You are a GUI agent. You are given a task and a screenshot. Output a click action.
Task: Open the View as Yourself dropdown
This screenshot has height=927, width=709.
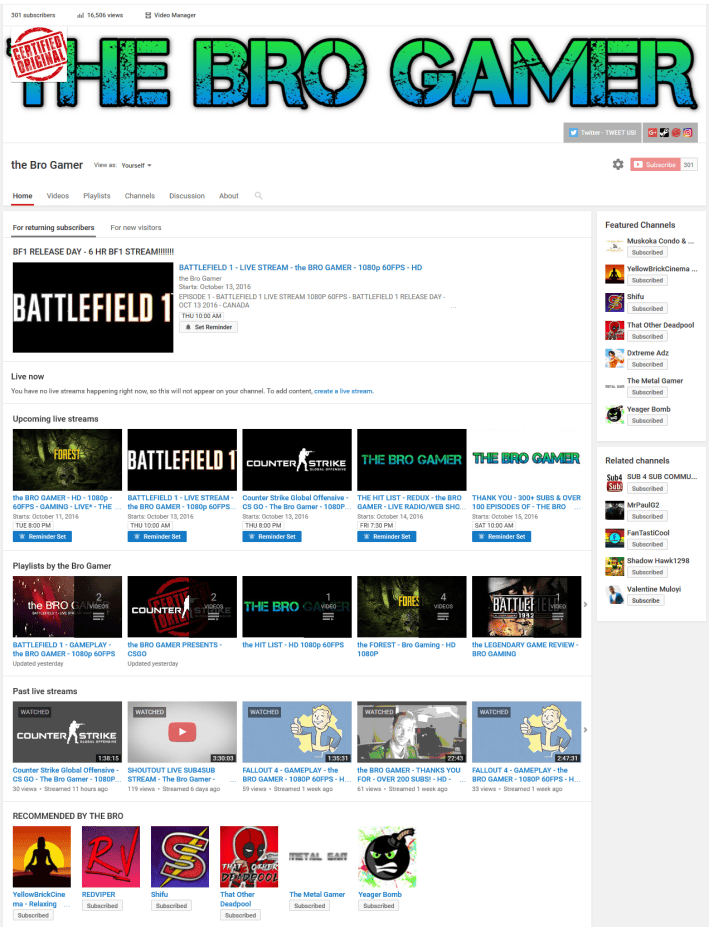(x=136, y=166)
